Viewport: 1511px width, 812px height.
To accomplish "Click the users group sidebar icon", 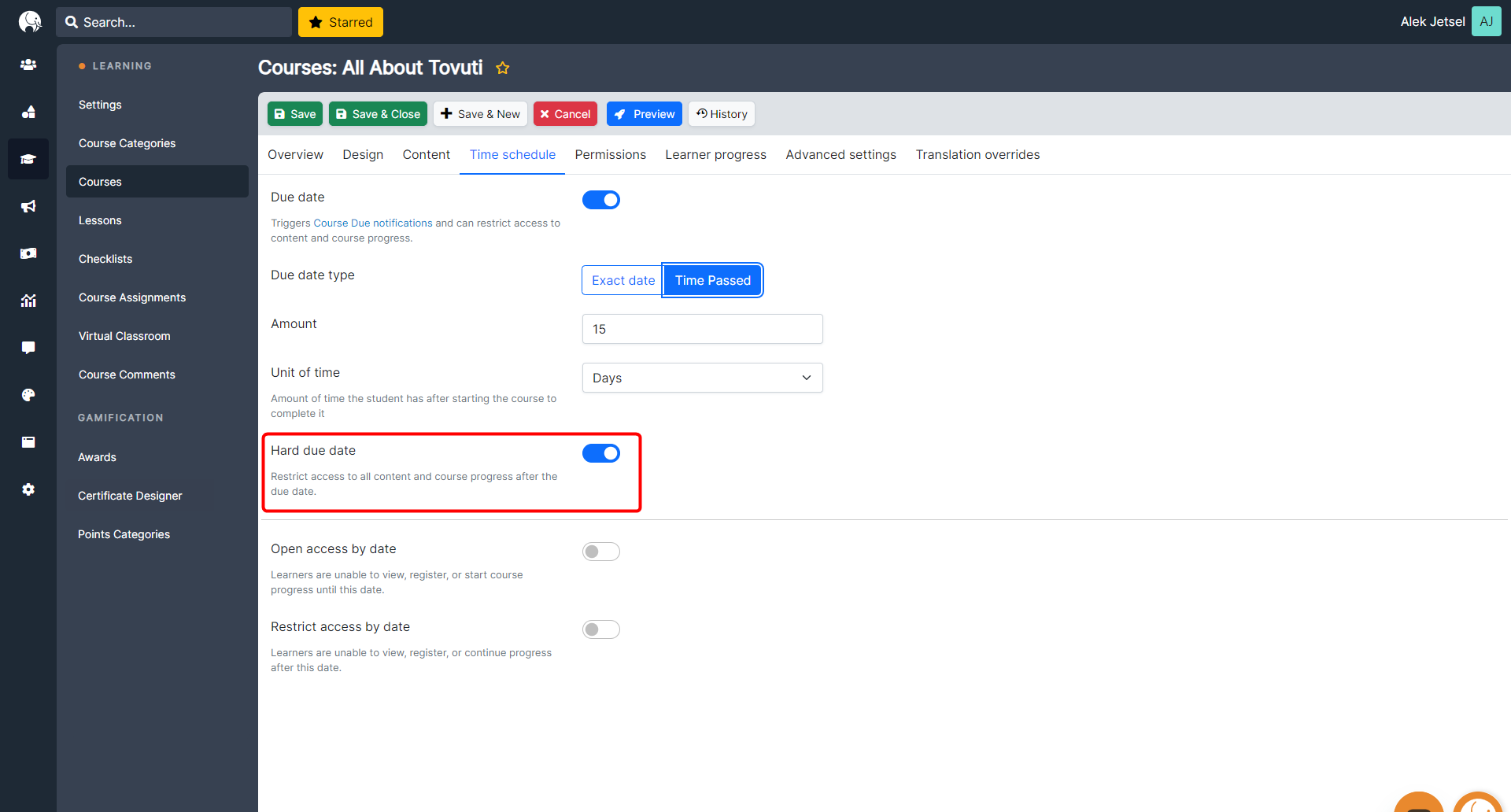I will click(28, 65).
